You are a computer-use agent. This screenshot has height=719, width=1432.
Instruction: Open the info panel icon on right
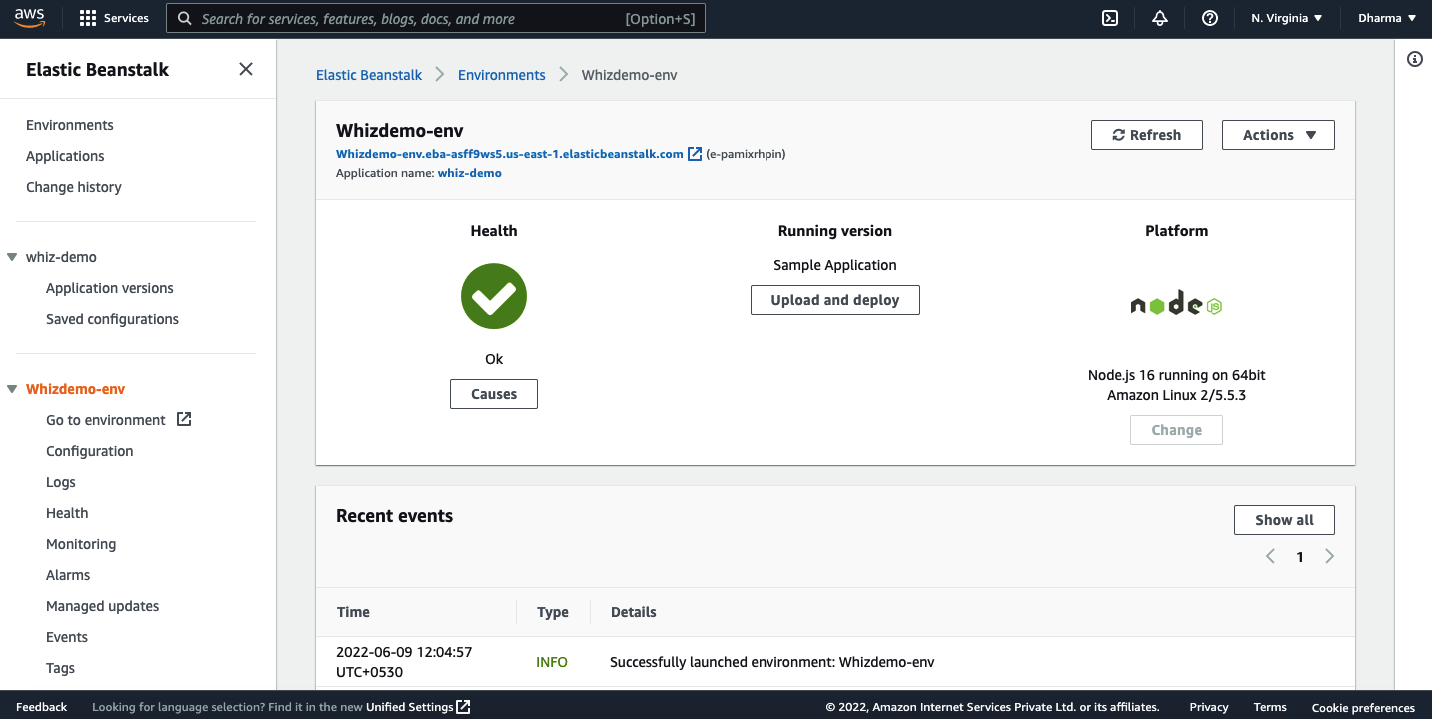1415,59
